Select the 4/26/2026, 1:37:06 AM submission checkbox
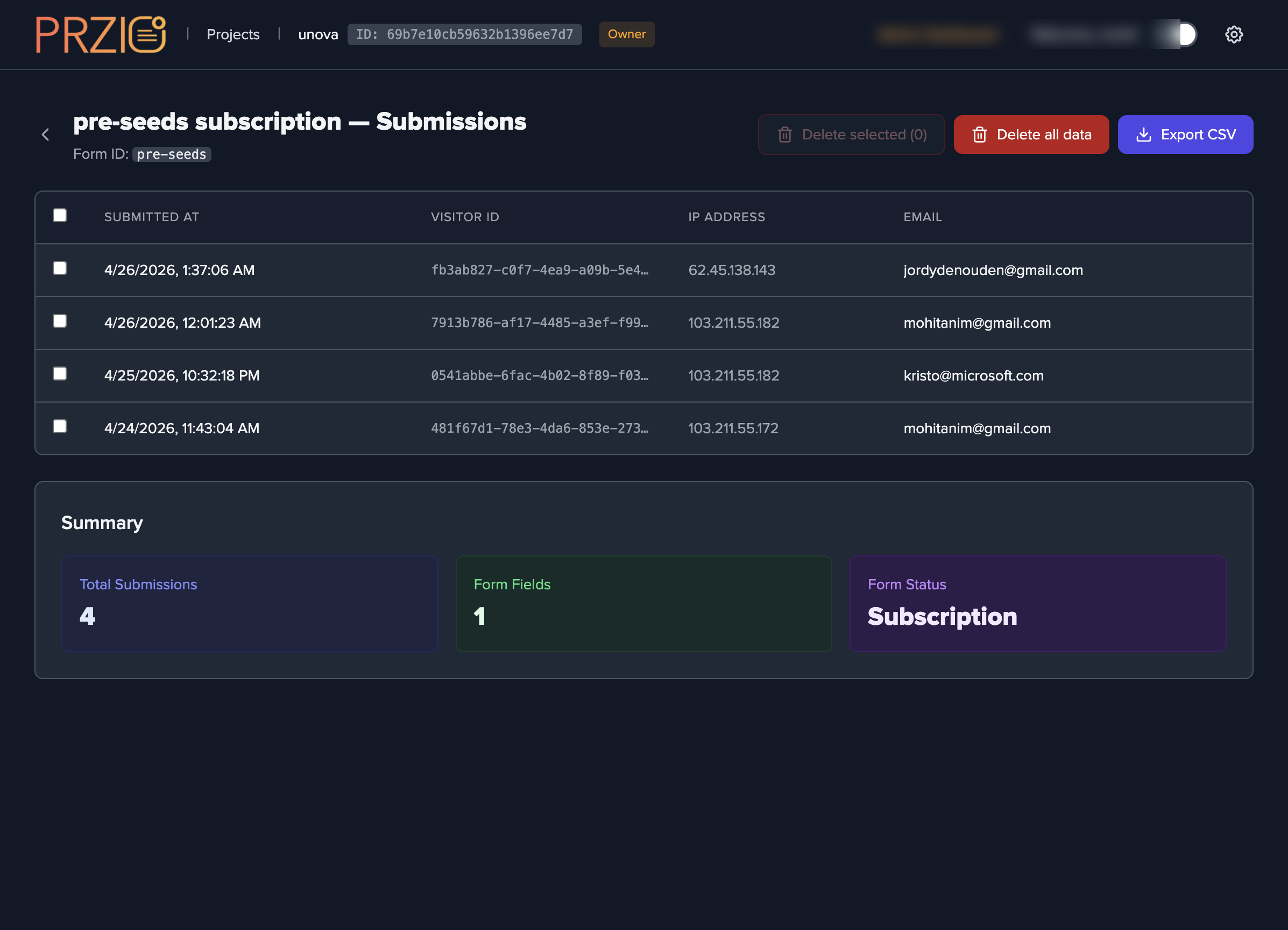This screenshot has height=930, width=1288. click(x=60, y=268)
